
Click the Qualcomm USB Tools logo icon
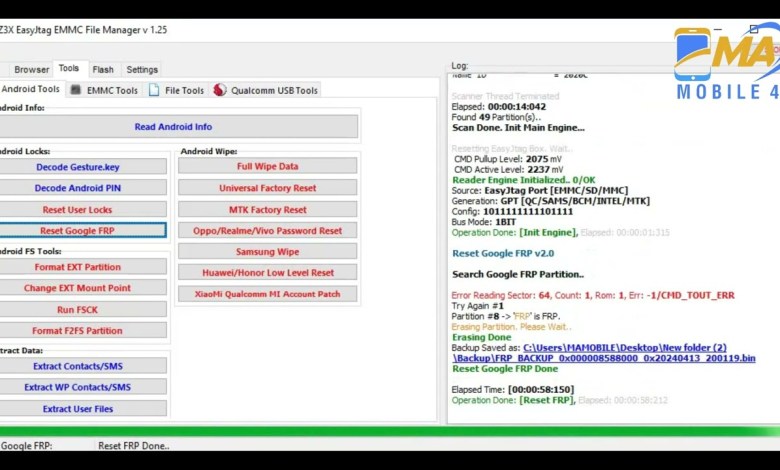point(220,90)
